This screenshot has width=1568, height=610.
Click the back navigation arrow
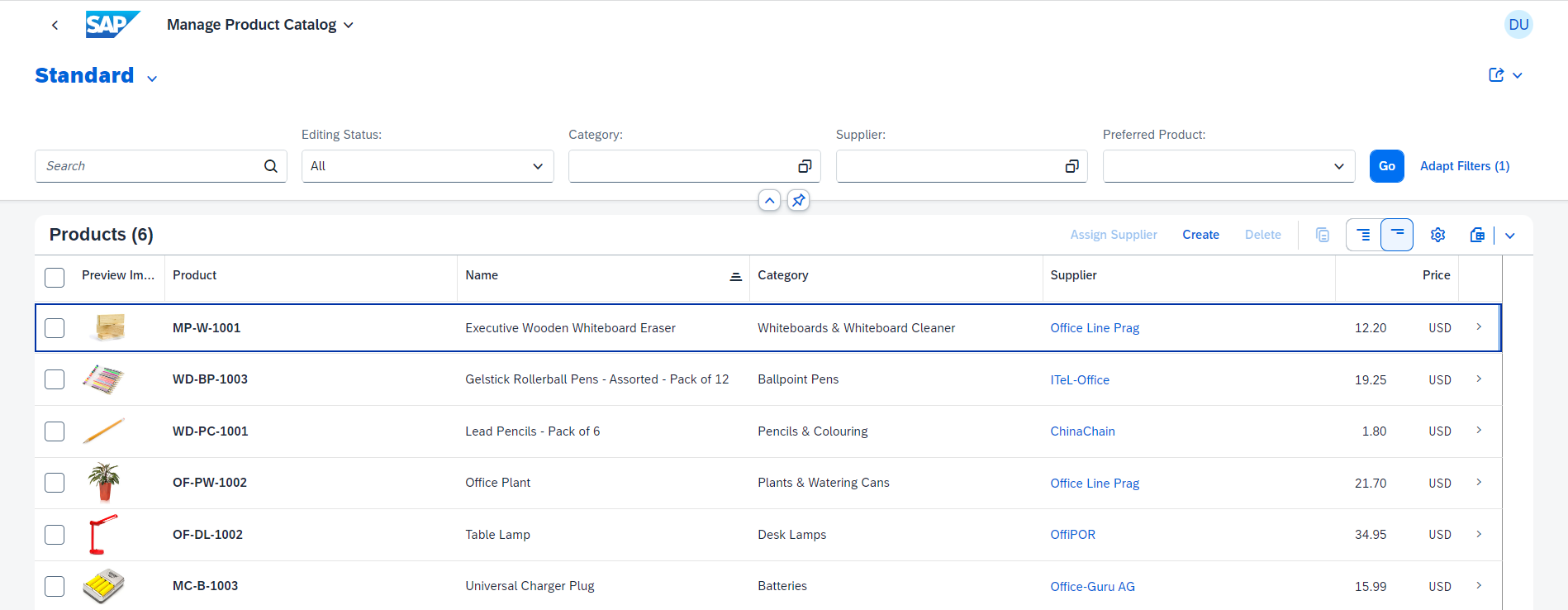tap(55, 25)
